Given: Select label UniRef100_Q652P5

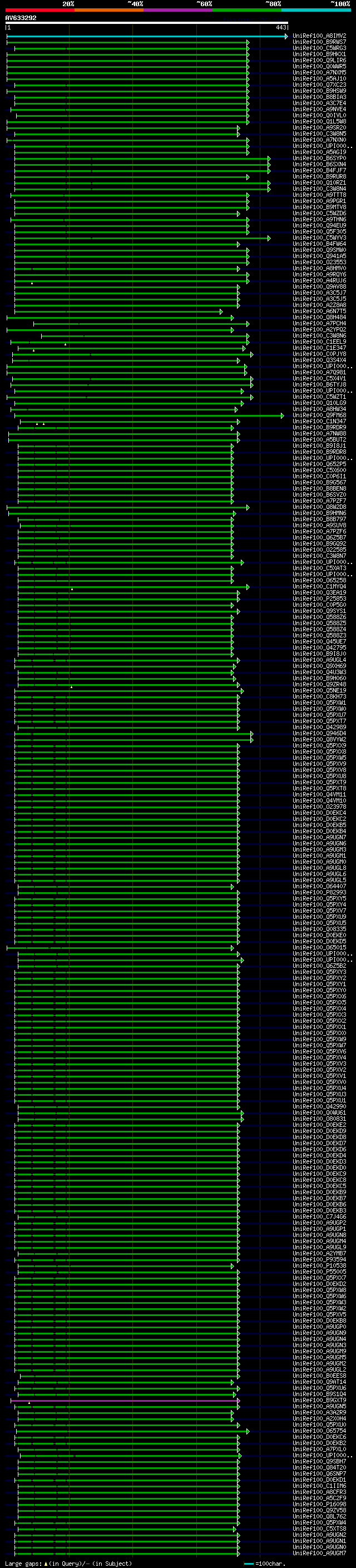Looking at the screenshot, I should [319, 464].
